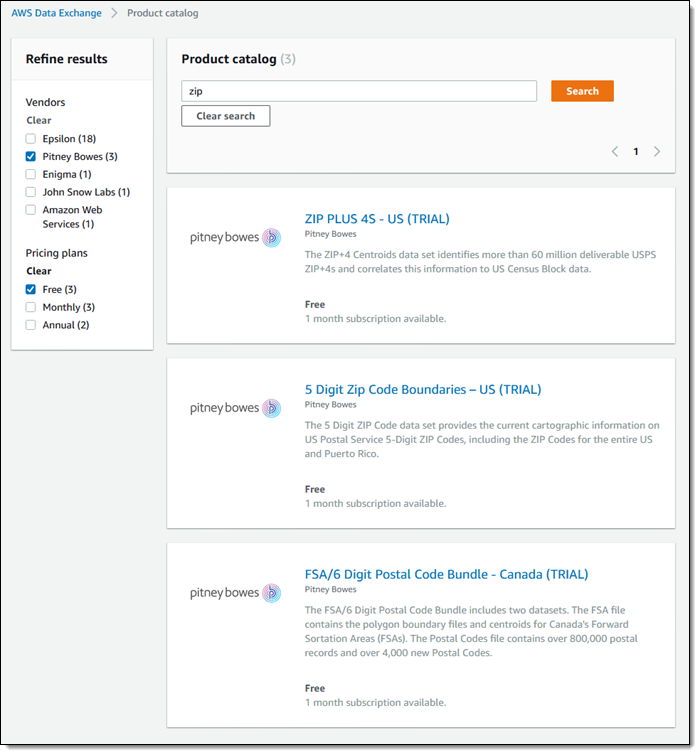This screenshot has height=755, width=700.
Task: Open the ZIP PLUS 4S - US (TRIAL) product
Action: point(377,219)
